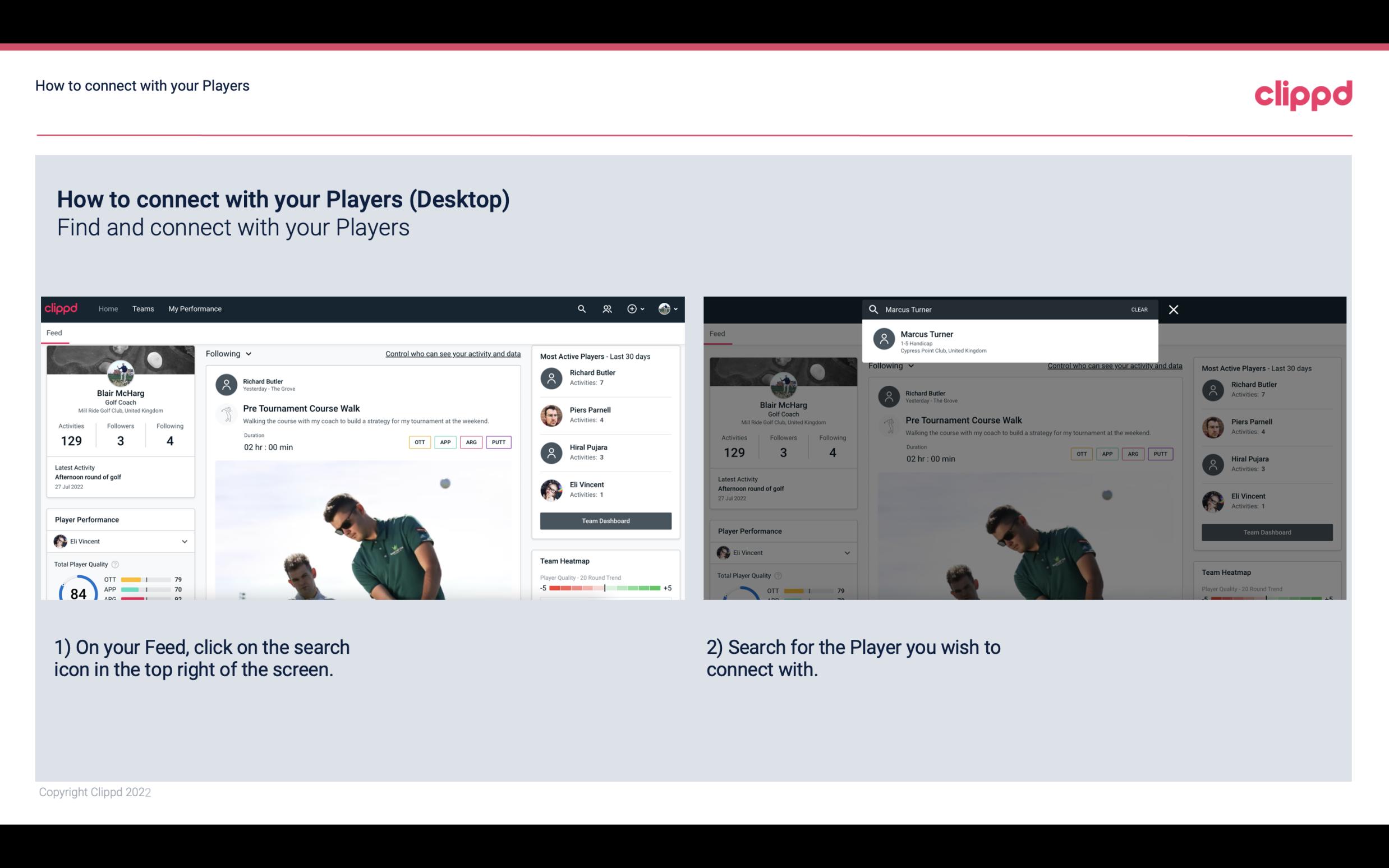Select the Home tab in navigation
Image resolution: width=1389 pixels, height=868 pixels.
tap(107, 308)
